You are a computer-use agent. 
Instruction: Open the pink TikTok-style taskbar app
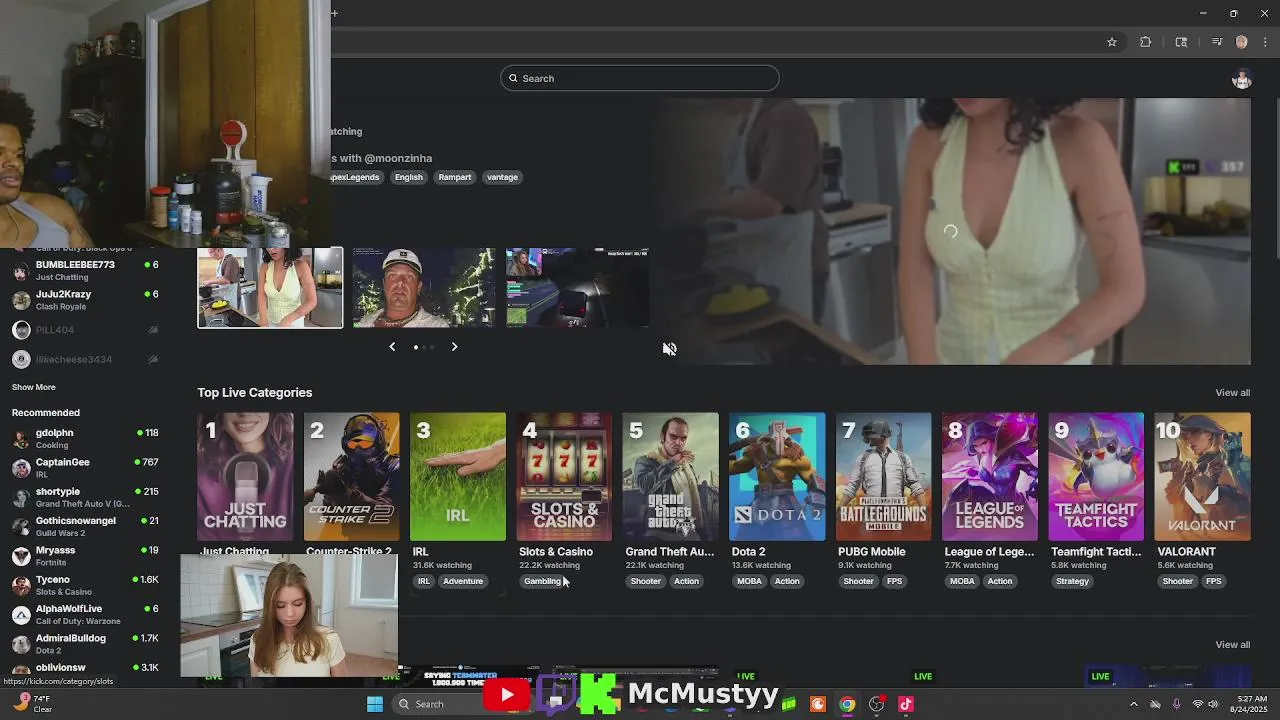[x=906, y=704]
